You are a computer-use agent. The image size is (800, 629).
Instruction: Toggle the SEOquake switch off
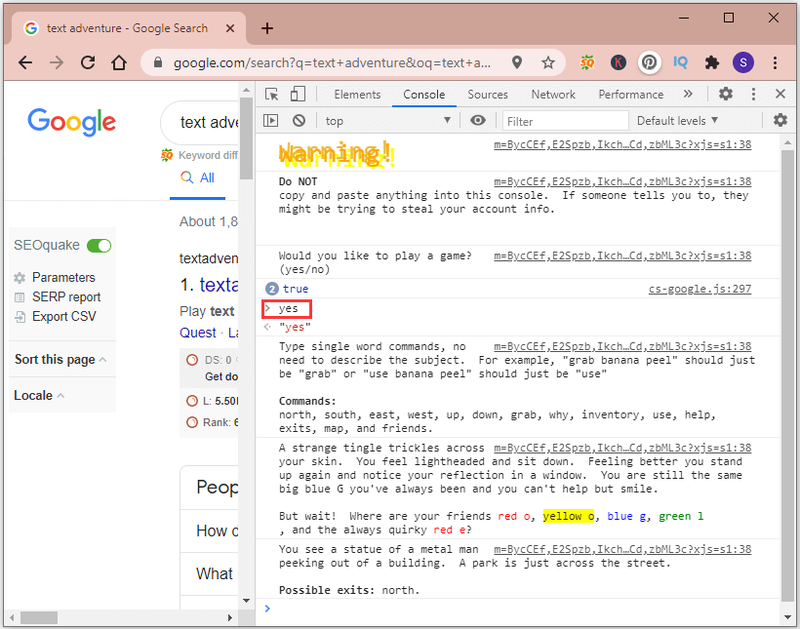tap(99, 246)
